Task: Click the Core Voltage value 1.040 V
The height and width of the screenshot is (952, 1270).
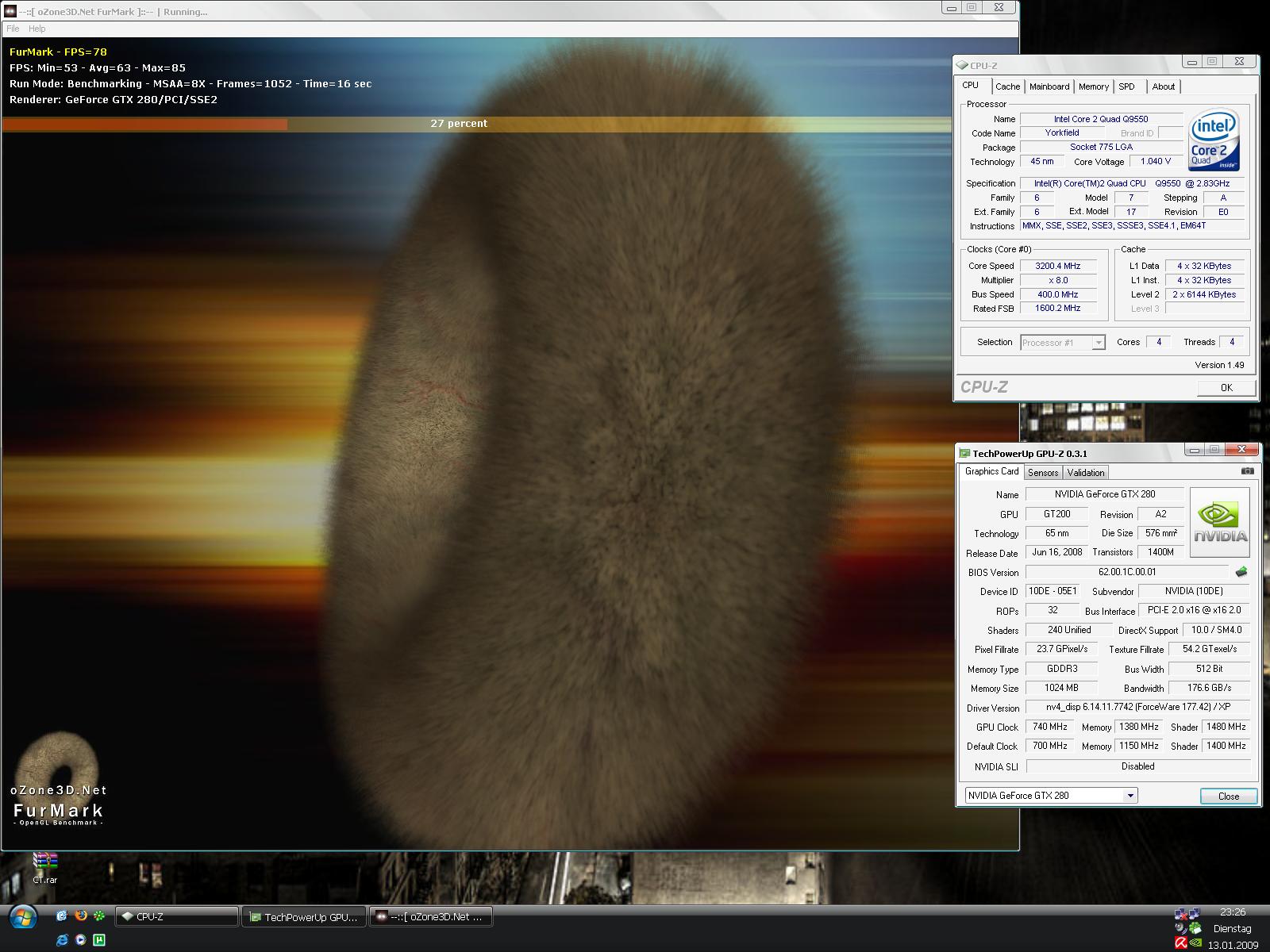Action: tap(1156, 162)
